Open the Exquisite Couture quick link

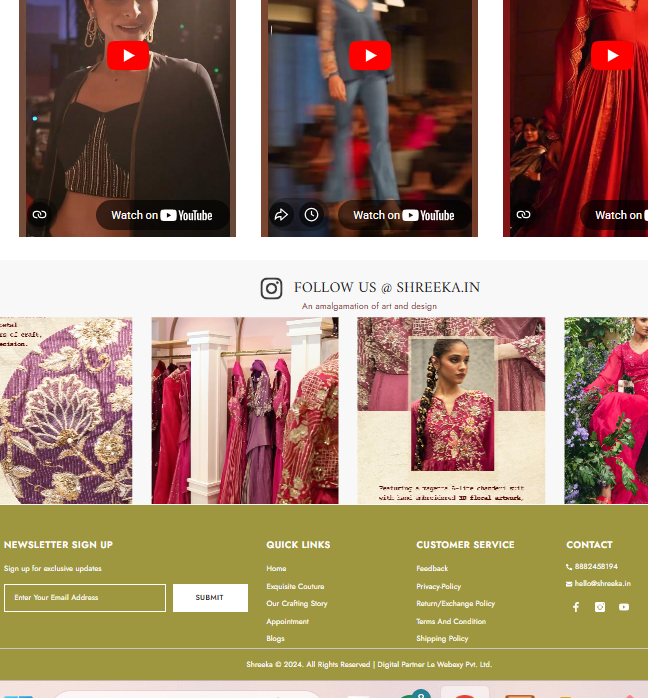pos(295,586)
